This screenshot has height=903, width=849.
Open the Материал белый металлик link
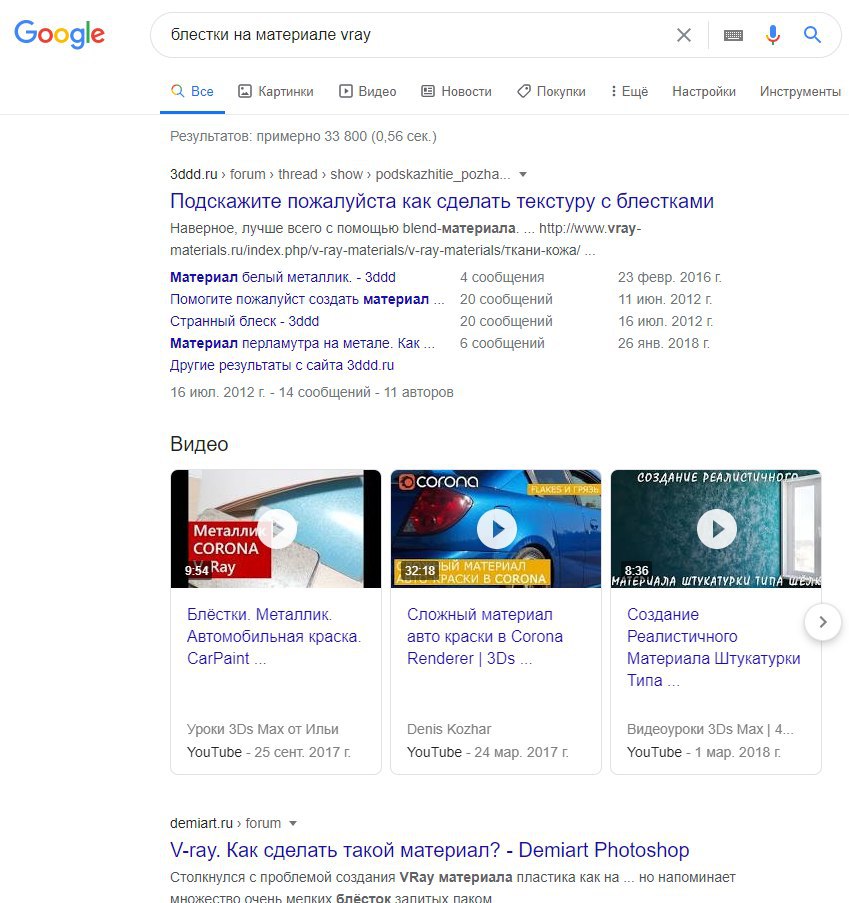point(283,277)
